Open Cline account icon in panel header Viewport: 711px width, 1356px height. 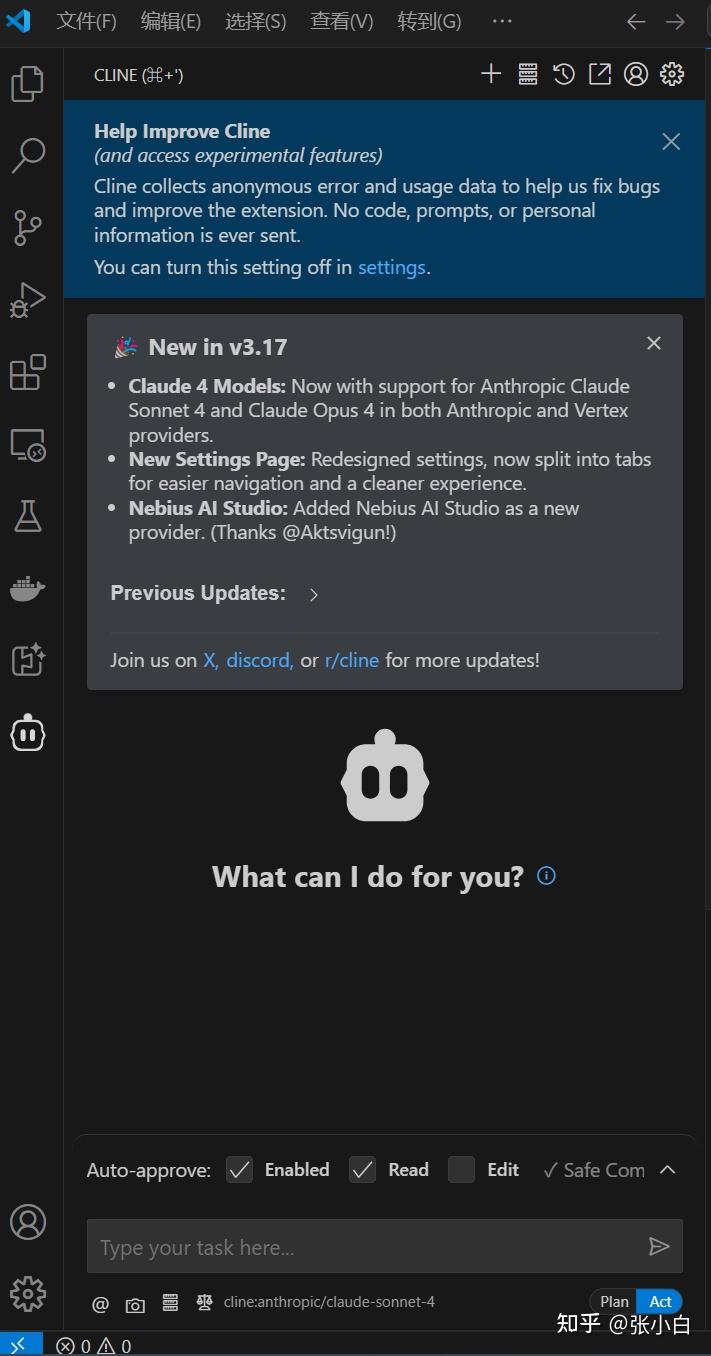[636, 74]
